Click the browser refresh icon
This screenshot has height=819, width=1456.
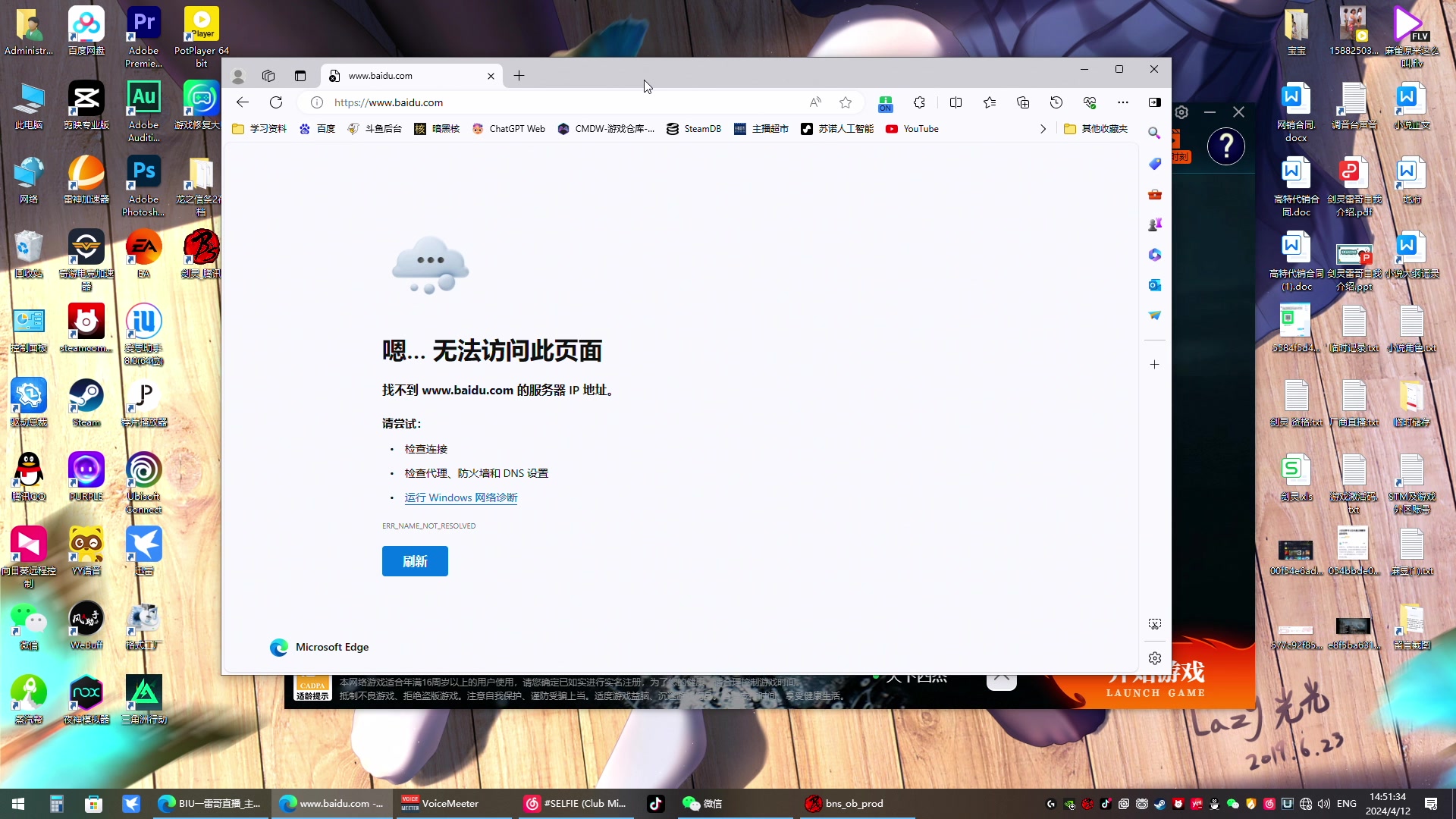tap(276, 102)
